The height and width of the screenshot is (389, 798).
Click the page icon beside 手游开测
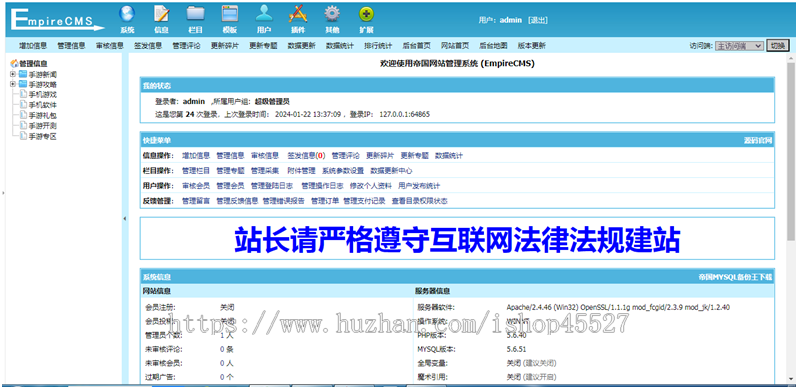(23, 126)
